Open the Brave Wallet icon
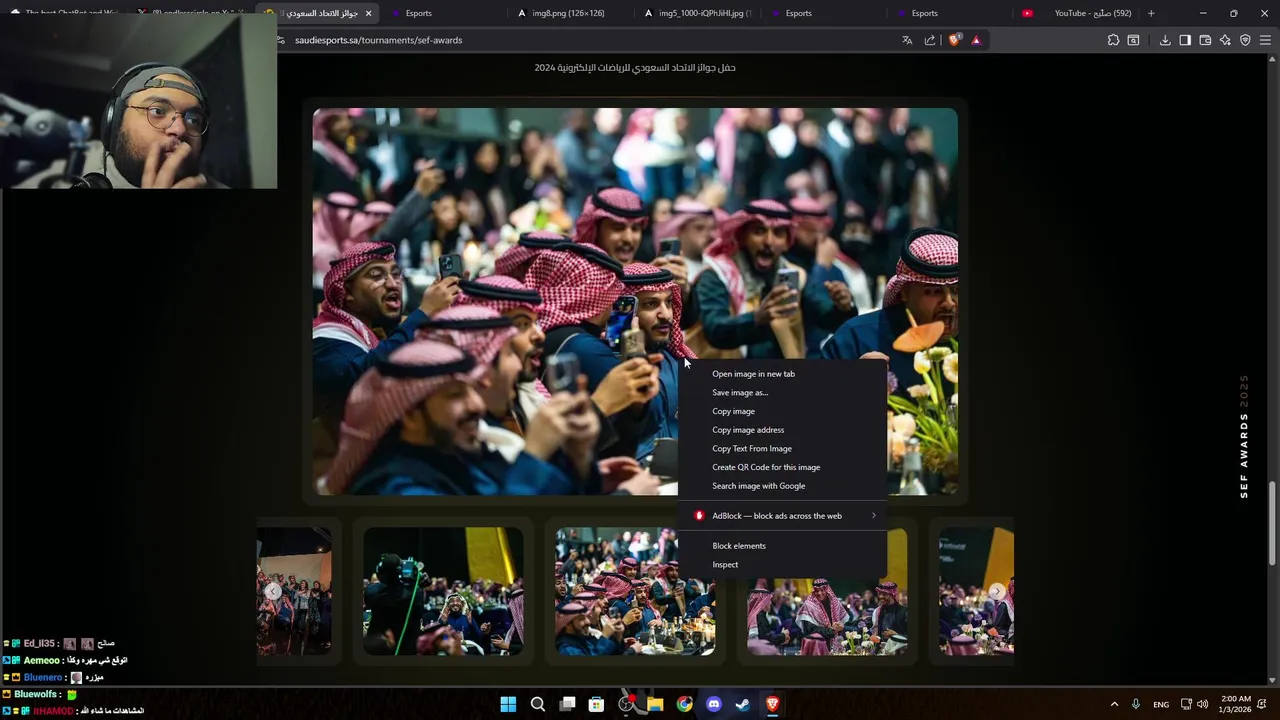This screenshot has width=1280, height=720. pyautogui.click(x=1205, y=40)
